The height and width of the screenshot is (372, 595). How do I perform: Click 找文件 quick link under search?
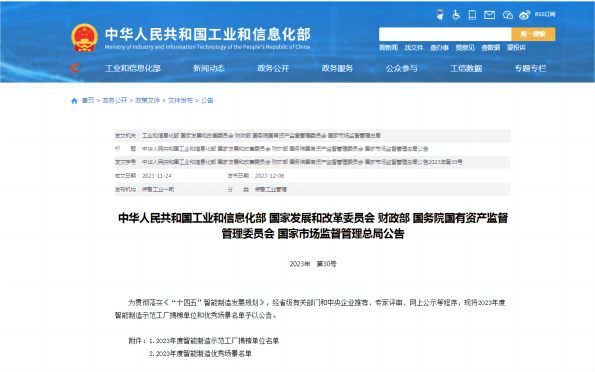414,47
